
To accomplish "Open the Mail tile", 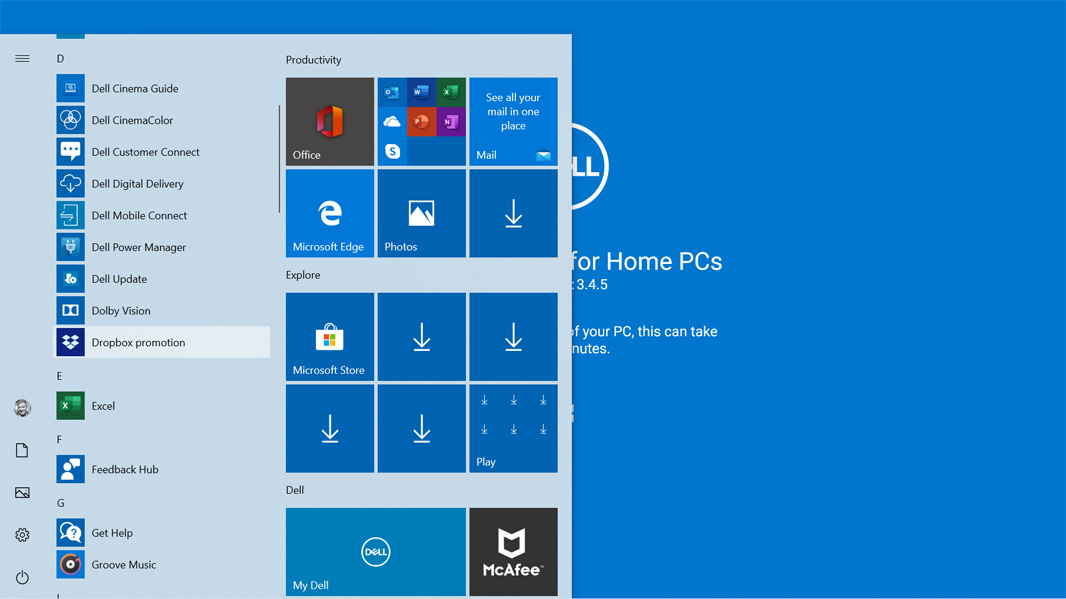I will coord(513,122).
